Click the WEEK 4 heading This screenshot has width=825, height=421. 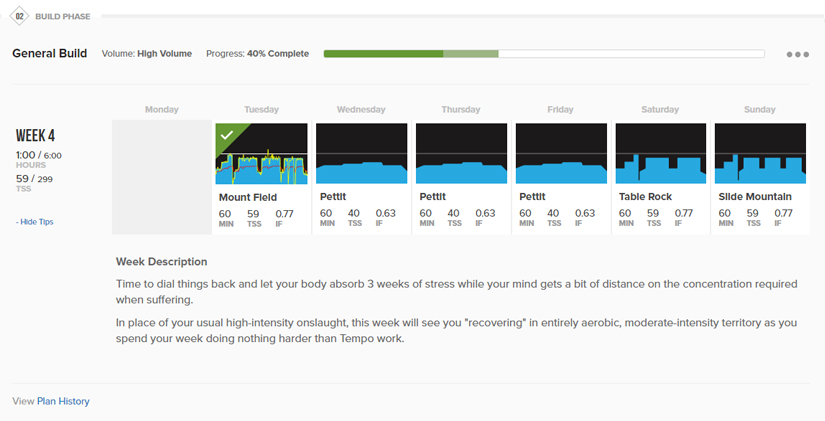[x=35, y=136]
